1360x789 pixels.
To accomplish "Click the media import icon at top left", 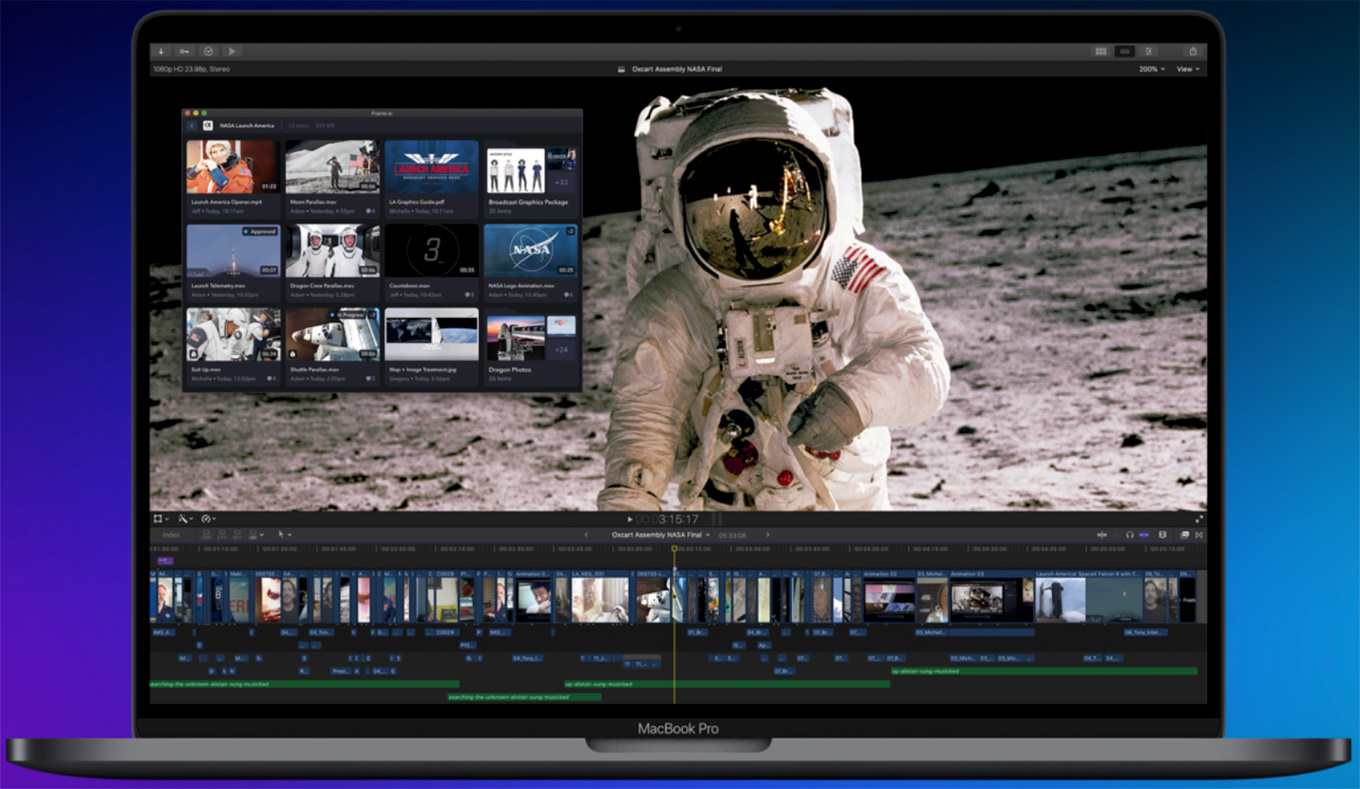I will coord(160,50).
